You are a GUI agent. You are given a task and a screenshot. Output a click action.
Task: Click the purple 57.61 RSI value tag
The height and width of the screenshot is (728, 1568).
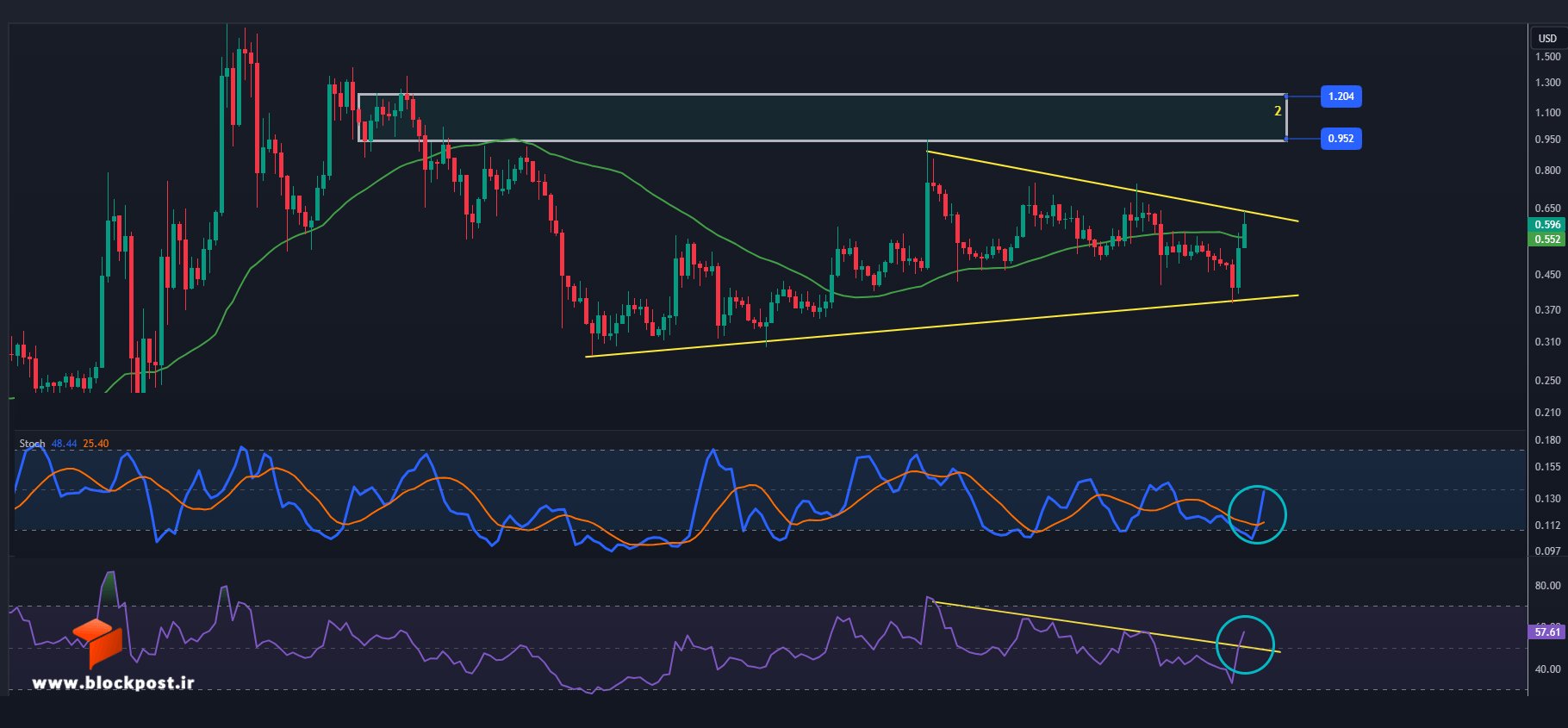pos(1547,632)
